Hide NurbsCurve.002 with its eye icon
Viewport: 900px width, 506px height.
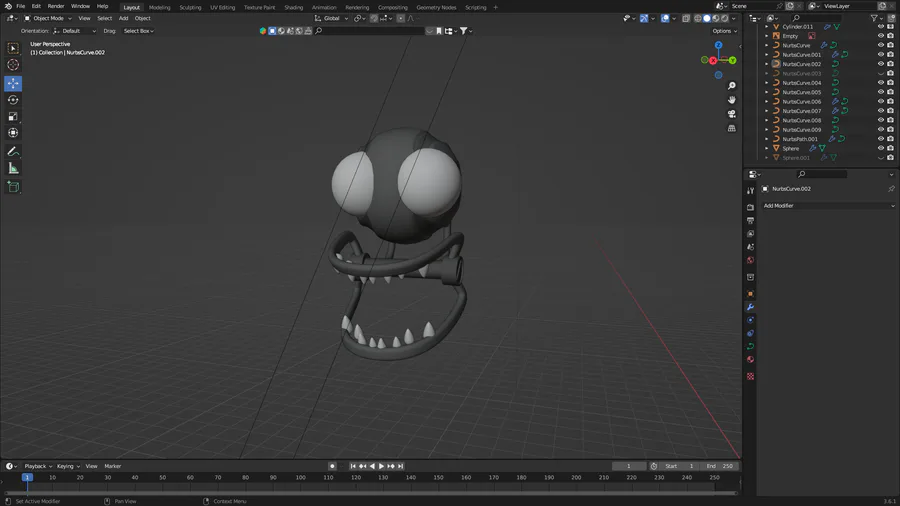880,64
